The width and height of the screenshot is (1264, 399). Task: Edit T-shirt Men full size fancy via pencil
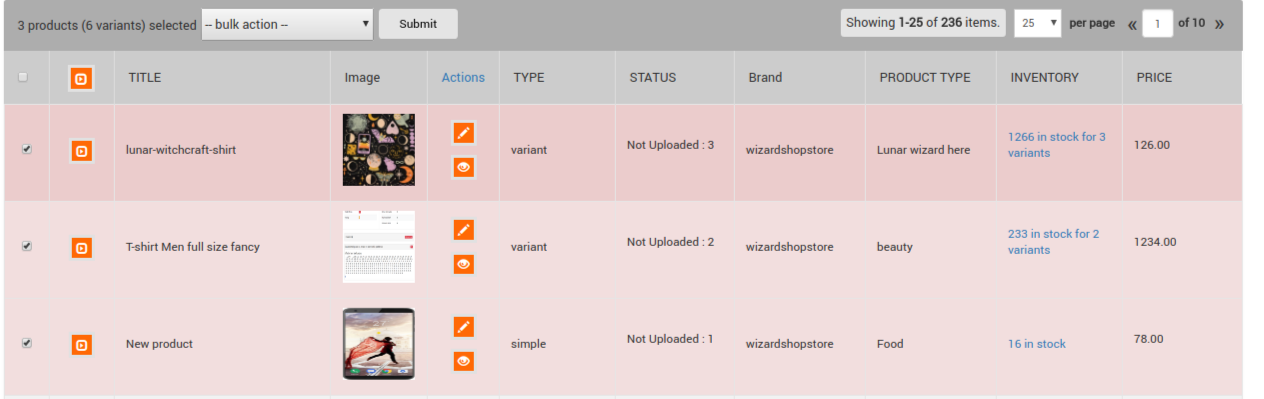463,230
